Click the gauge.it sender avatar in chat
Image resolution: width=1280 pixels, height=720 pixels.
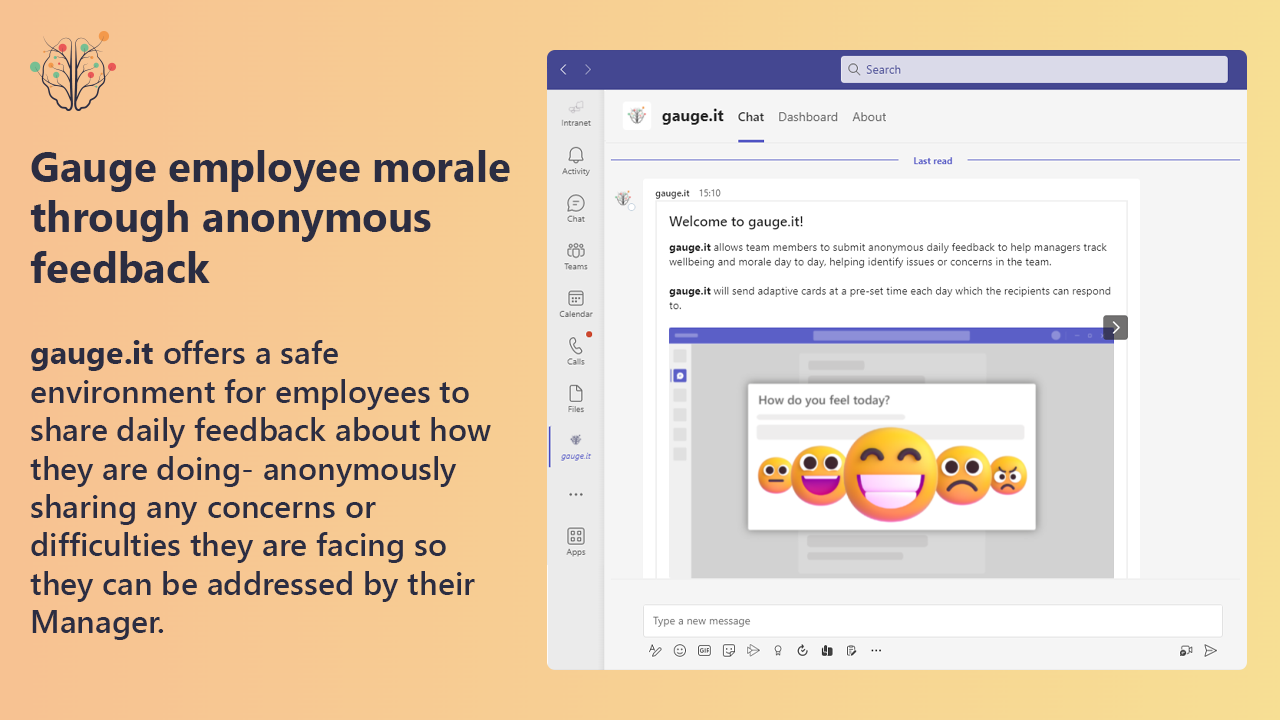624,199
